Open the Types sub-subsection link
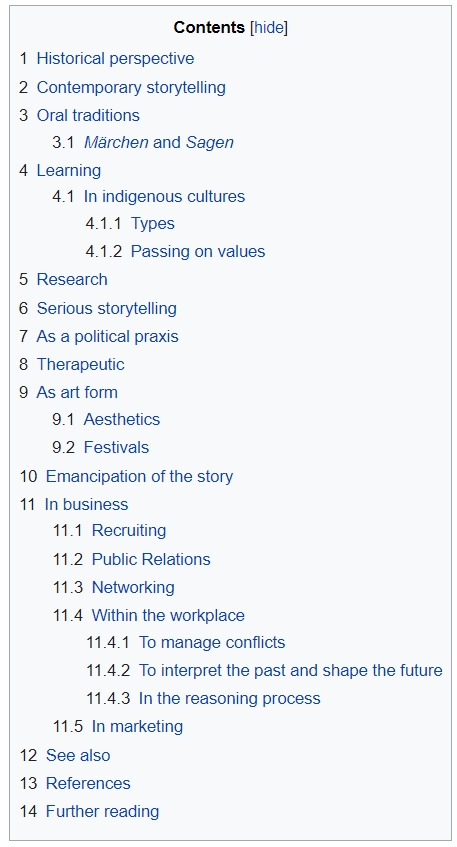 (153, 224)
